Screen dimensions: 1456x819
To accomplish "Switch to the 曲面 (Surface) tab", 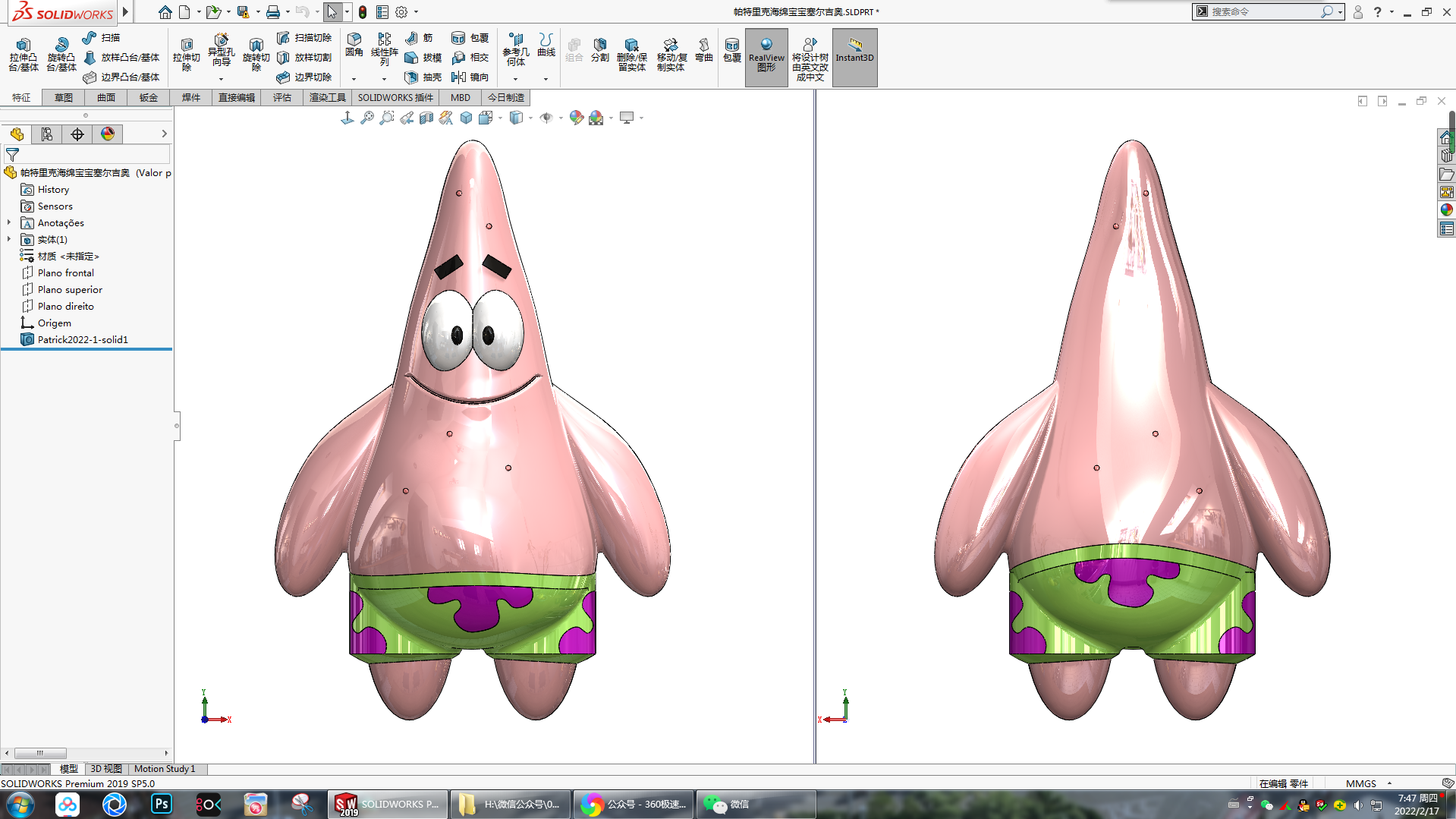I will (x=106, y=97).
